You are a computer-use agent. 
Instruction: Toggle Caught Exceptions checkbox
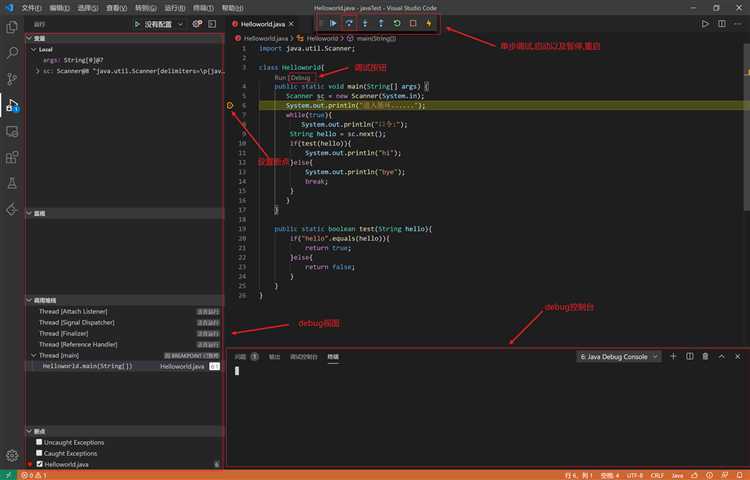pyautogui.click(x=39, y=453)
